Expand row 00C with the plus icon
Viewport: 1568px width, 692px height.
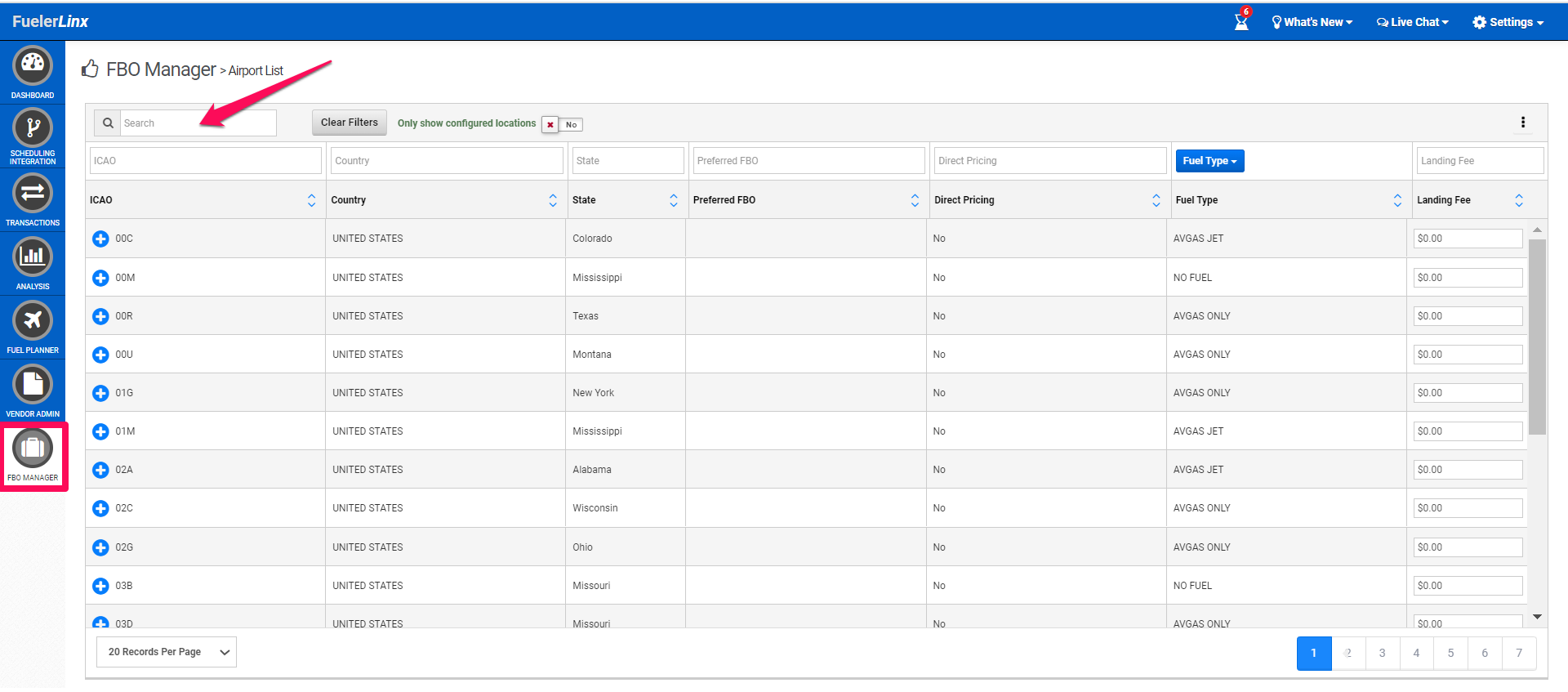click(100, 239)
